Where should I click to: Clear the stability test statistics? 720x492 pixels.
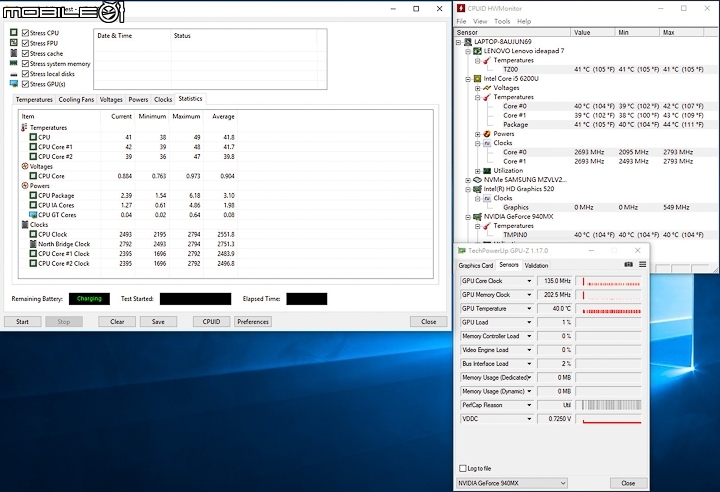click(x=117, y=322)
